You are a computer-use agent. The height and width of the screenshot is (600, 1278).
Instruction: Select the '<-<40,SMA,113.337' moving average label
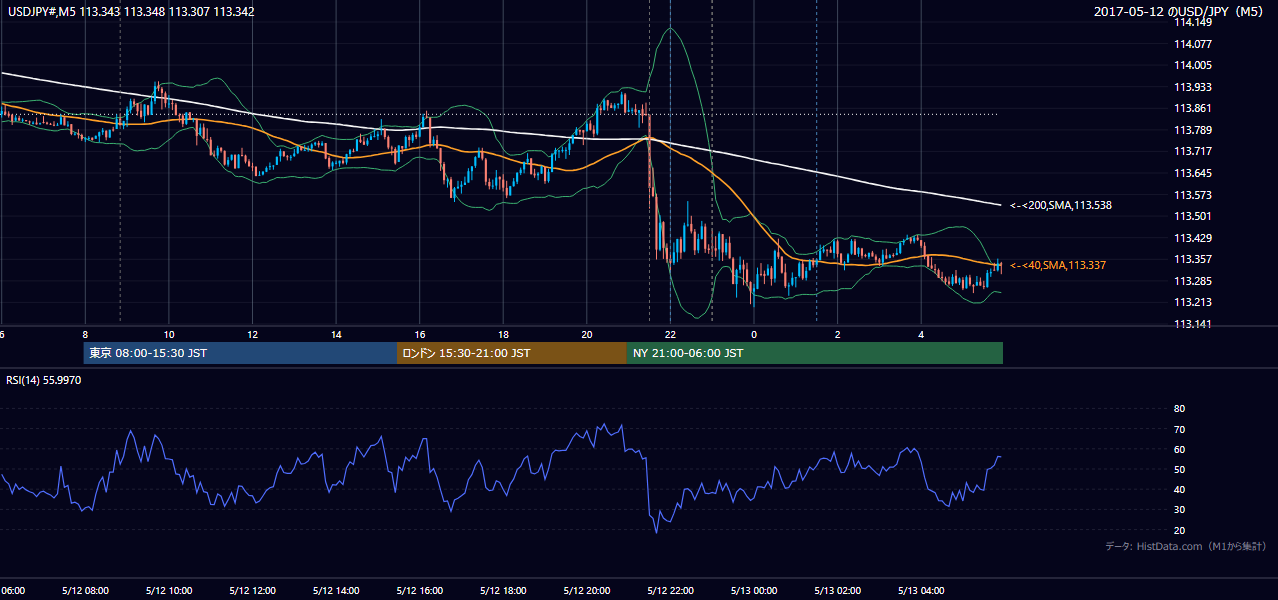(1058, 265)
